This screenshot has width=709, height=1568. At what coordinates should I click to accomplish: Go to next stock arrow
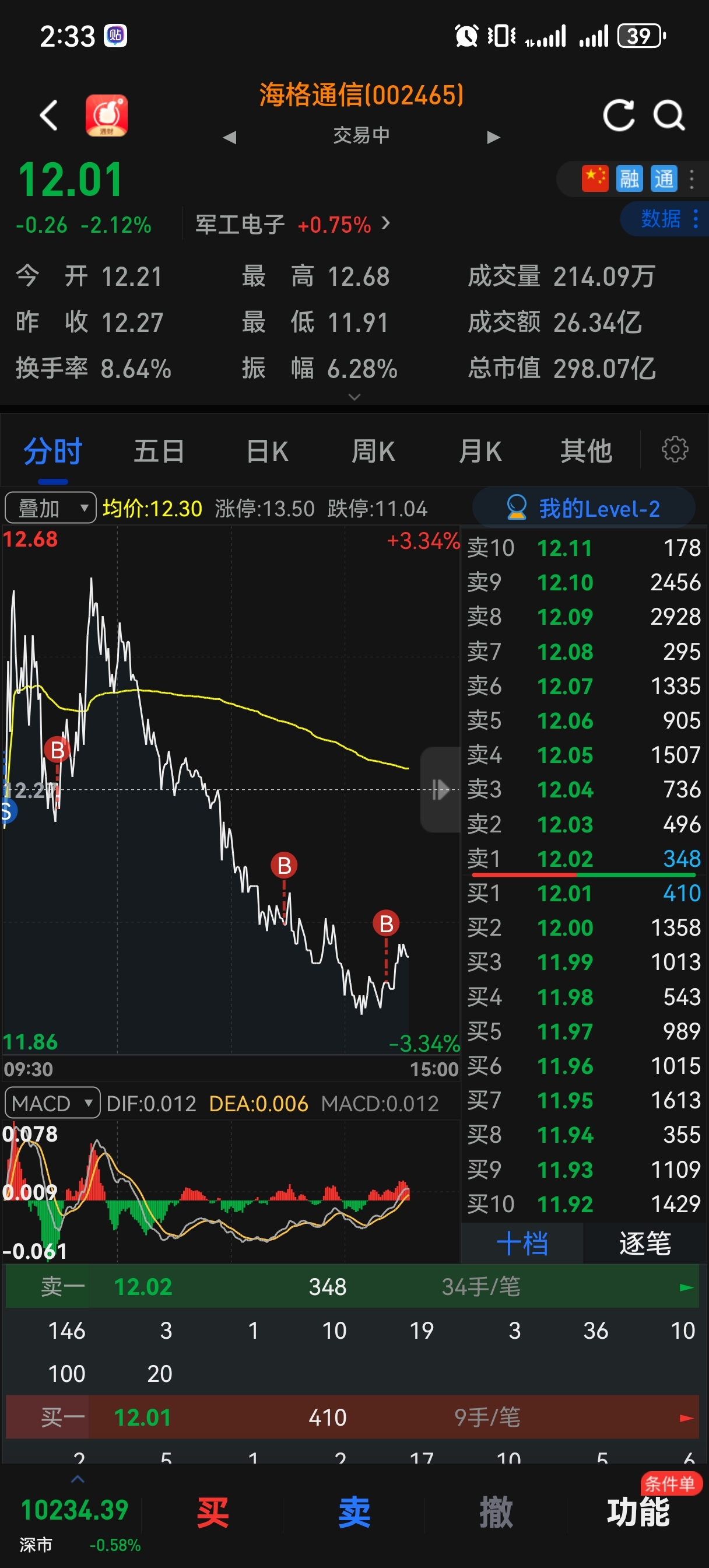[x=494, y=137]
